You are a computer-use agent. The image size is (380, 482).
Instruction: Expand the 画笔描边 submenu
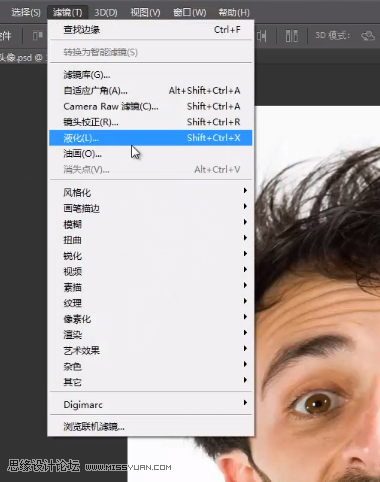pos(151,208)
